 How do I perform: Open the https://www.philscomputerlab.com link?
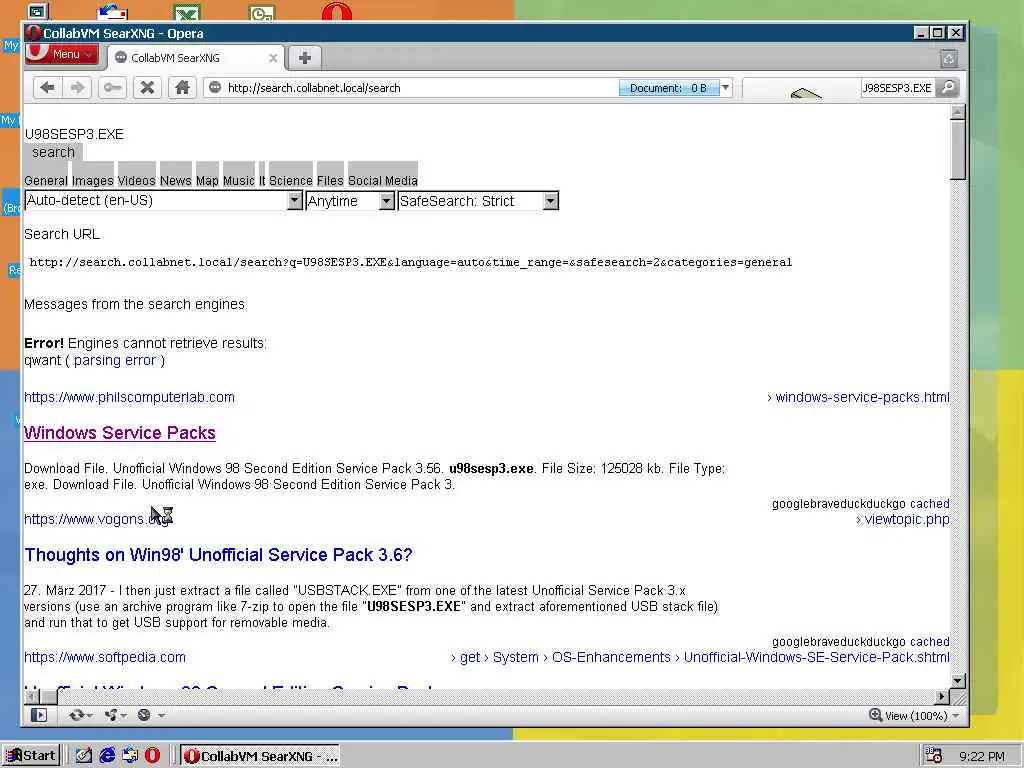[129, 397]
